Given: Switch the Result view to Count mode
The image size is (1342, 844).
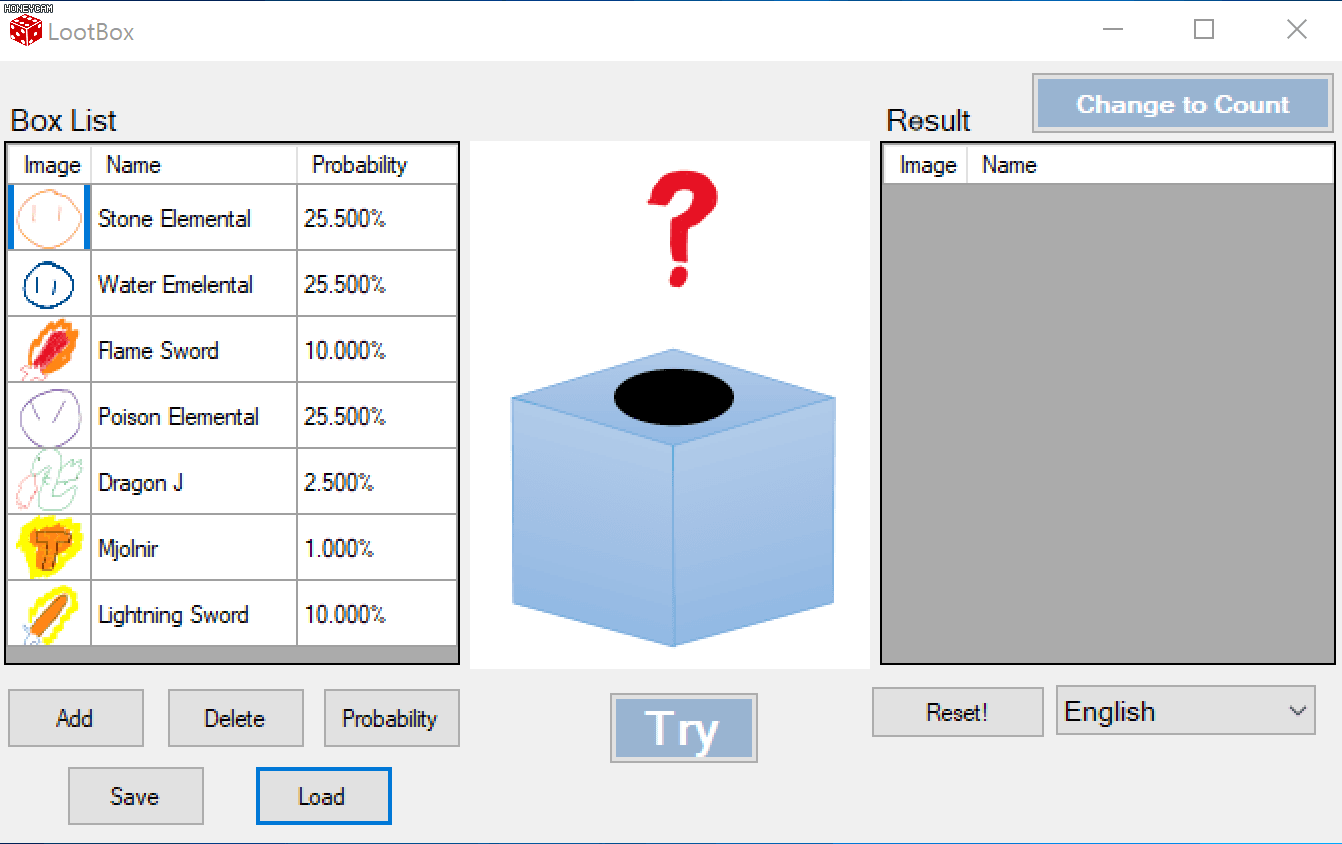Looking at the screenshot, I should (1182, 103).
